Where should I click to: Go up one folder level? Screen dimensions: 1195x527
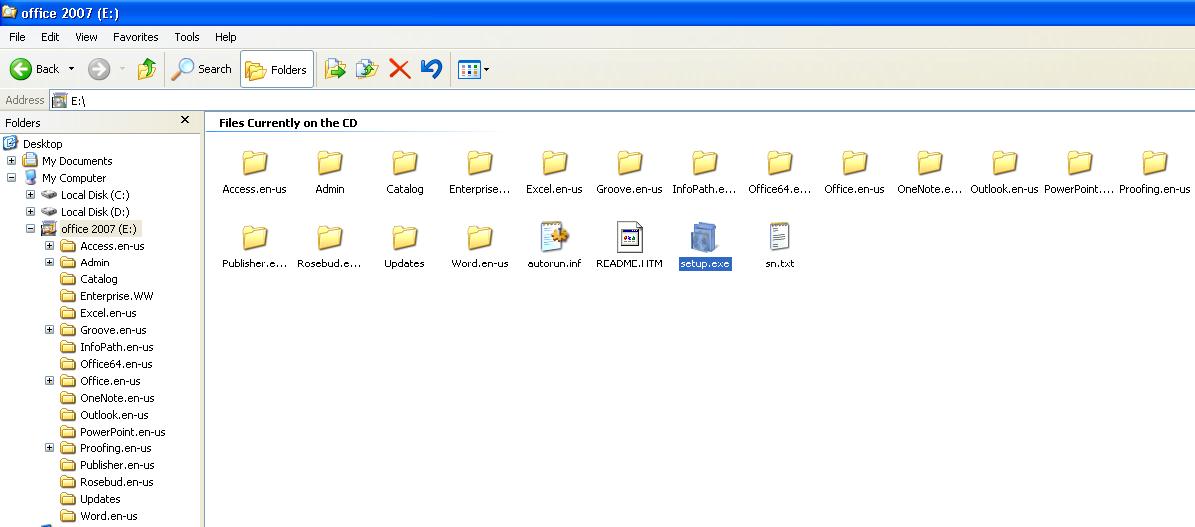[147, 69]
